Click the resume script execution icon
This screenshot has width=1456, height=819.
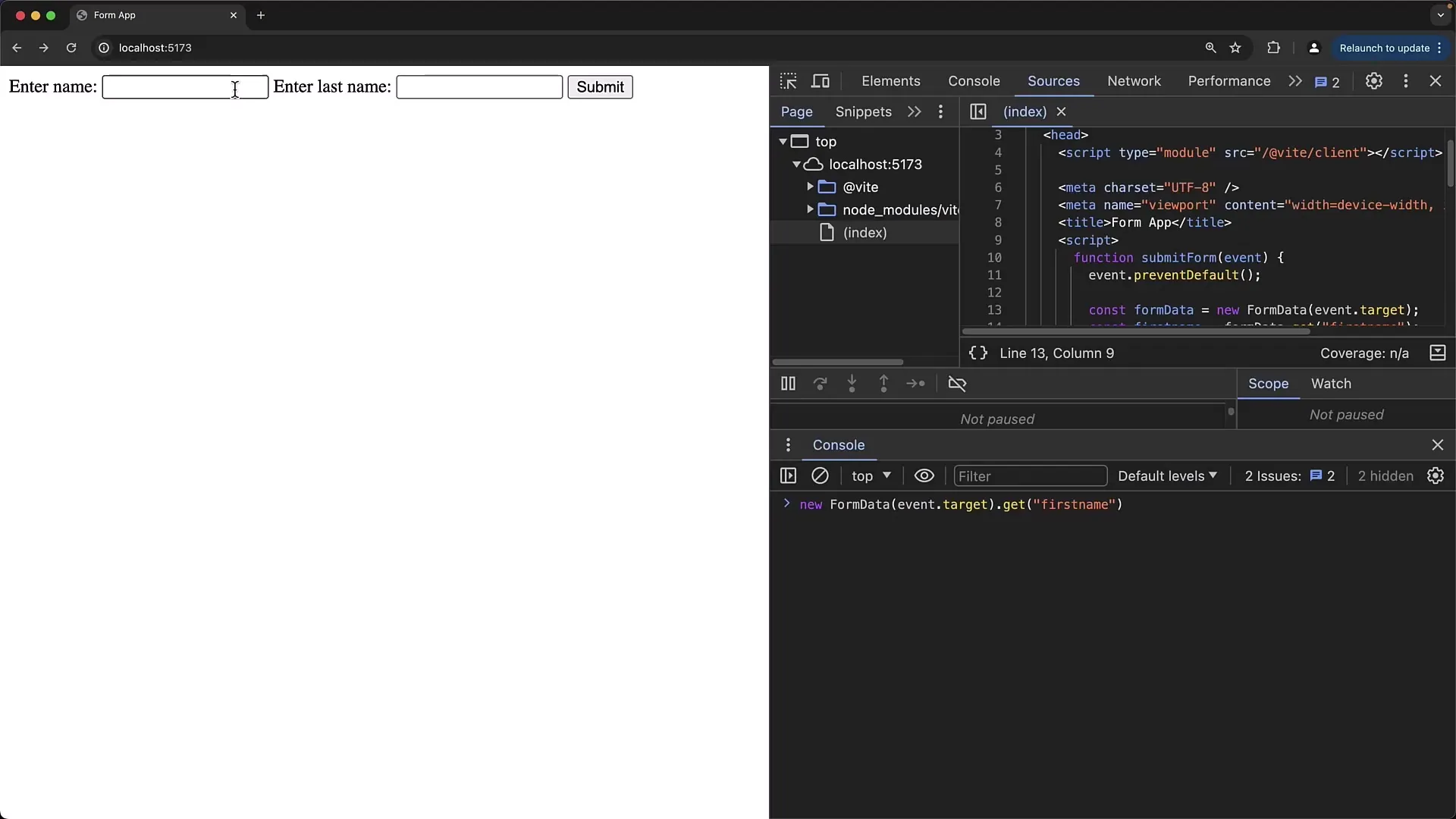click(x=788, y=383)
